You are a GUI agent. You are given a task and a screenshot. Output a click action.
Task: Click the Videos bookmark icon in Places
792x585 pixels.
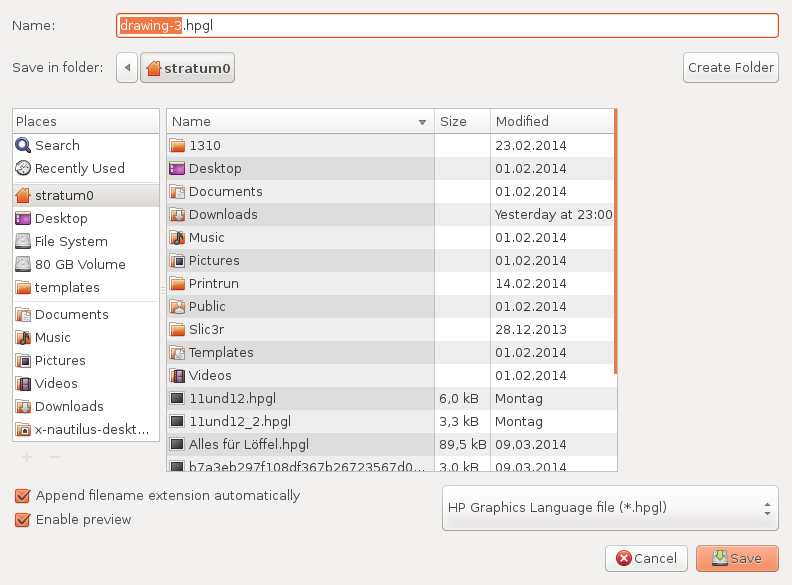click(x=23, y=383)
